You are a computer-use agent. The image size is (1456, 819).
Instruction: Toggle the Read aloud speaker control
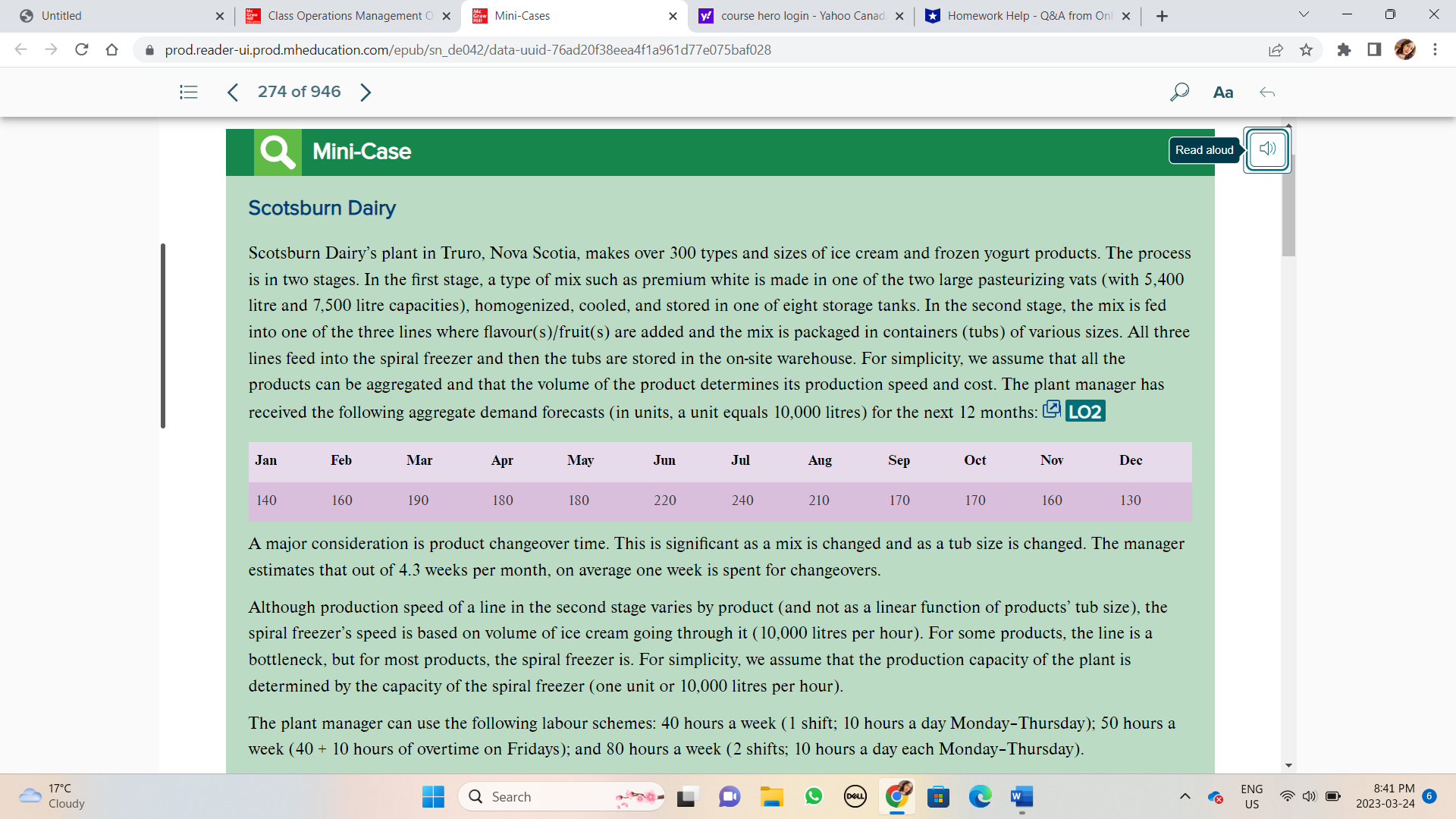point(1266,149)
